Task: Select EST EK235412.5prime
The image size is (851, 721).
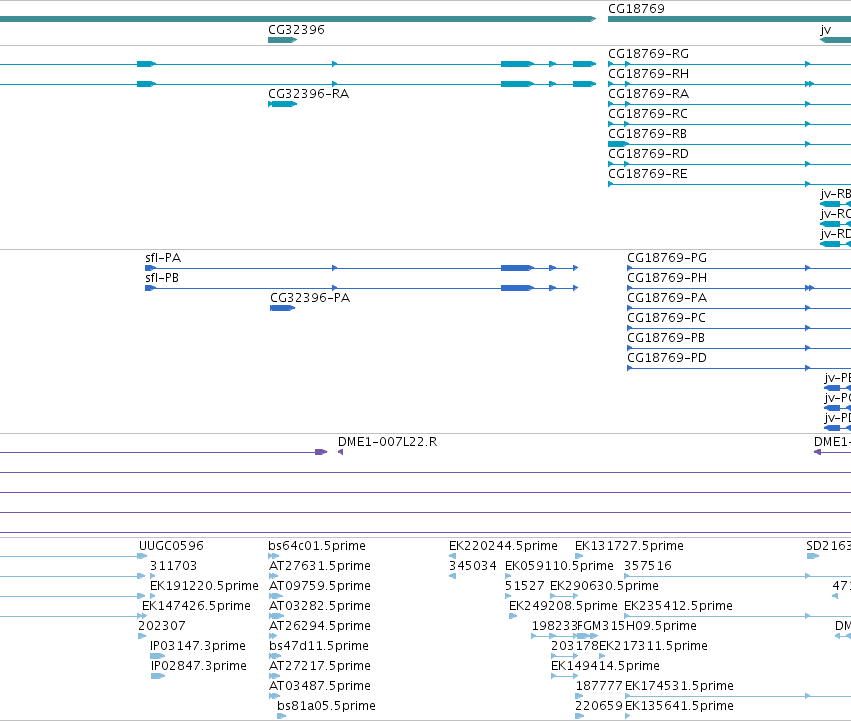Action: [x=678, y=606]
